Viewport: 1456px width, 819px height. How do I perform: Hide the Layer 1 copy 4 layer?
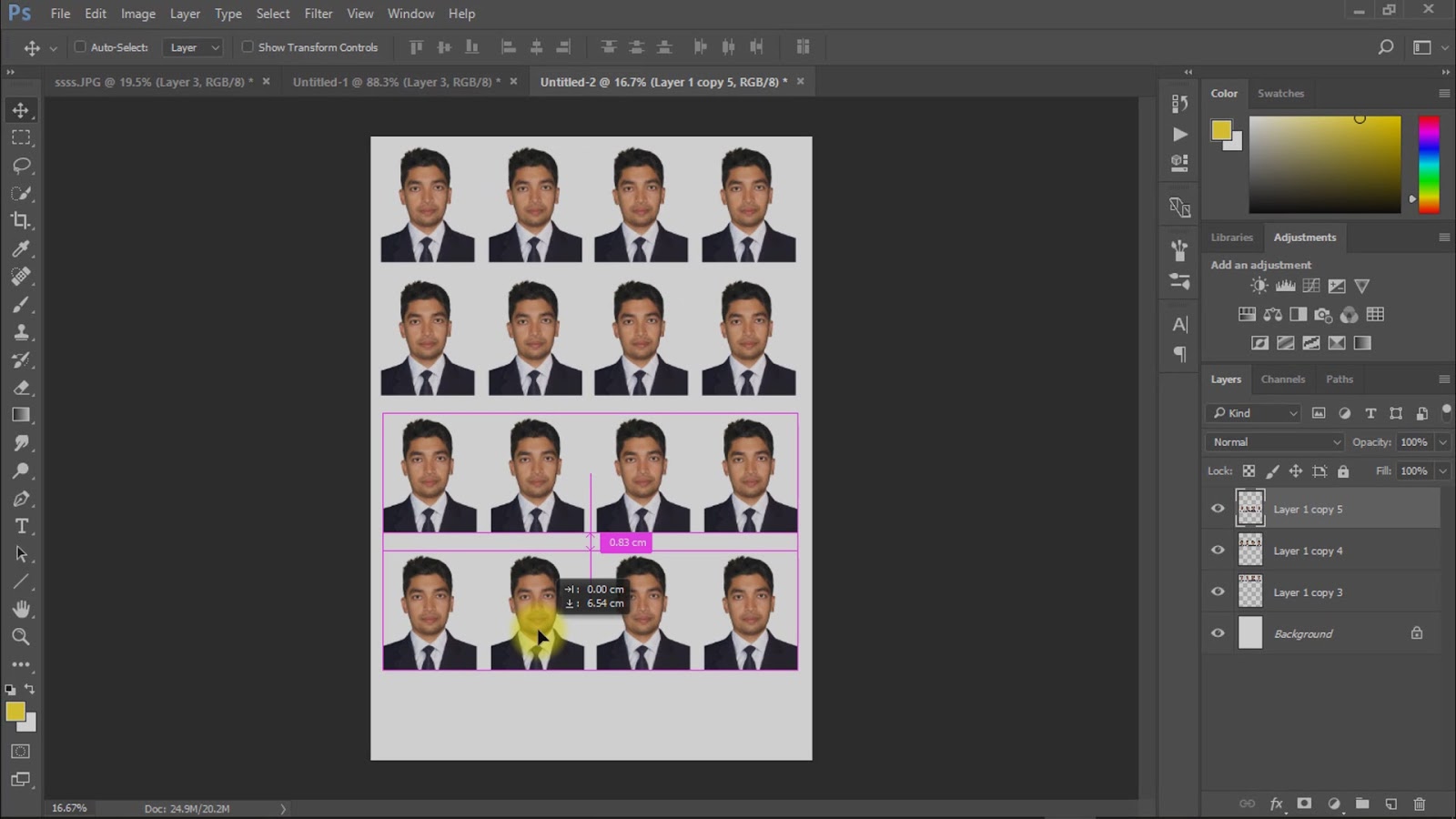[x=1218, y=551]
